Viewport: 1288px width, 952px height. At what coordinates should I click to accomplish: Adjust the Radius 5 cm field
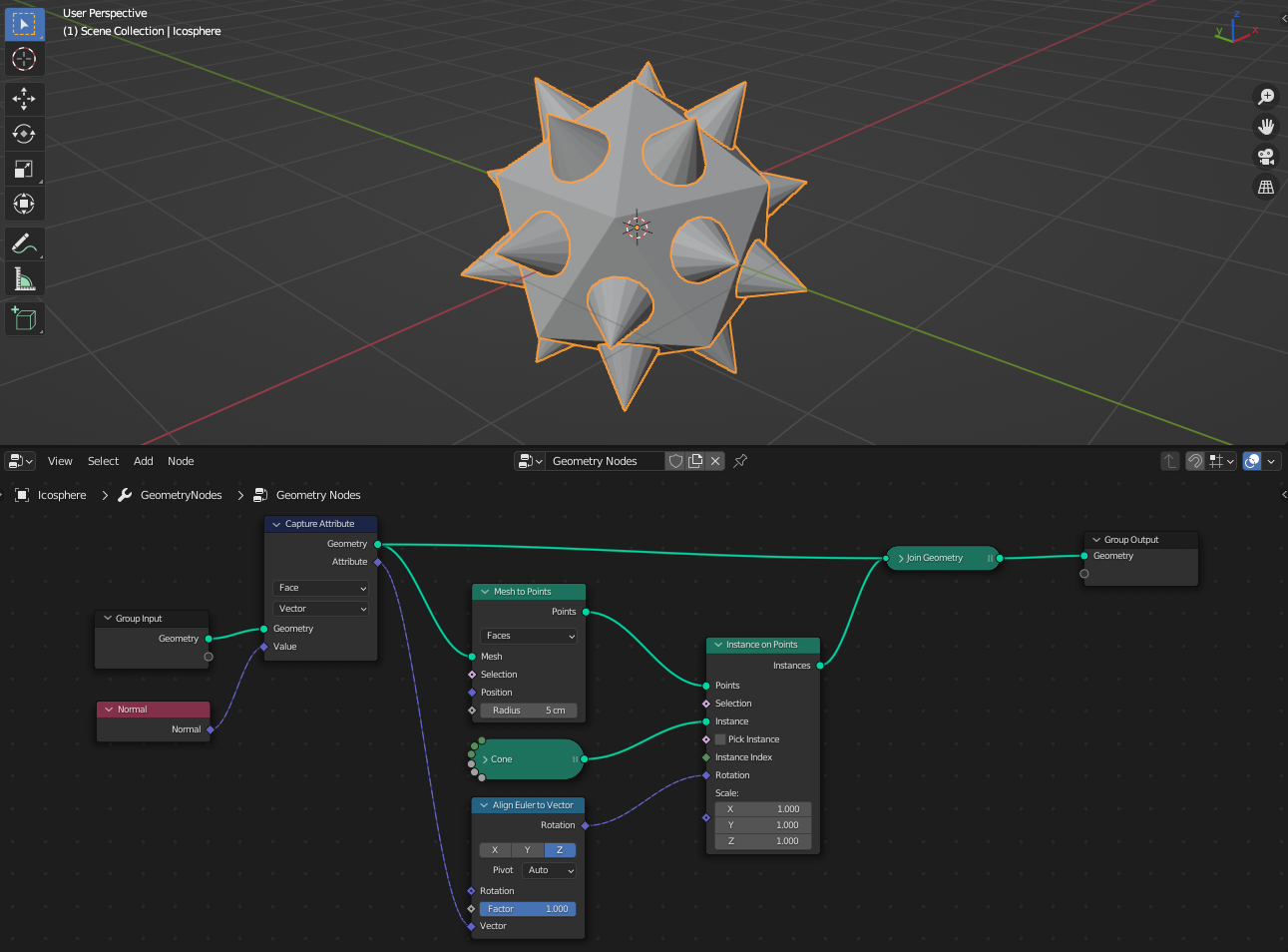pyautogui.click(x=529, y=711)
